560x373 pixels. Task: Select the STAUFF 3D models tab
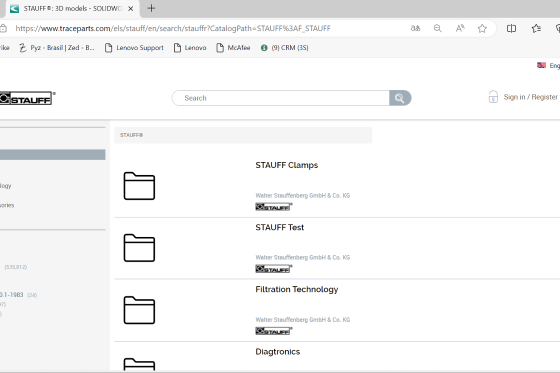pyautogui.click(x=72, y=9)
